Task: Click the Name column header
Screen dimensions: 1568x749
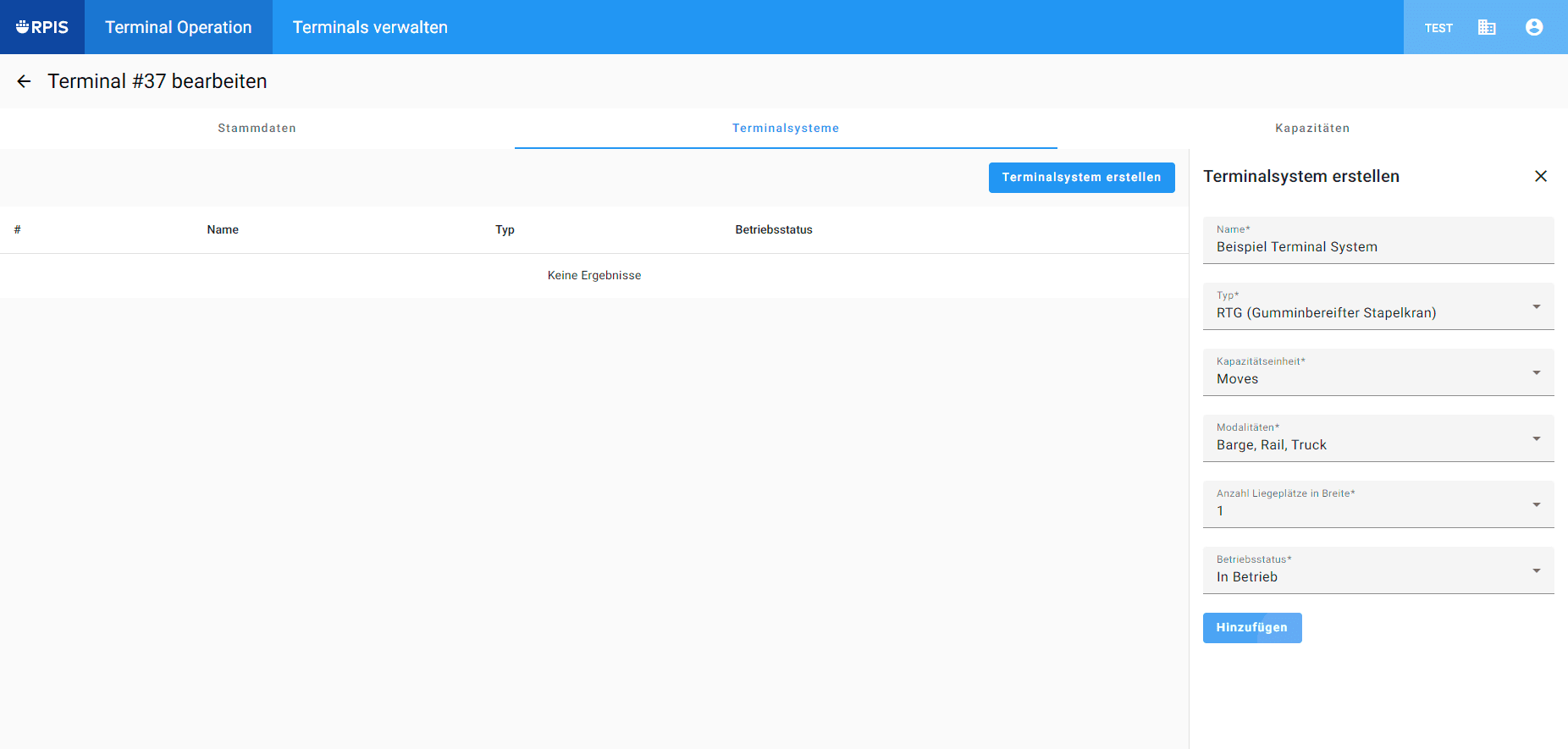Action: click(223, 230)
